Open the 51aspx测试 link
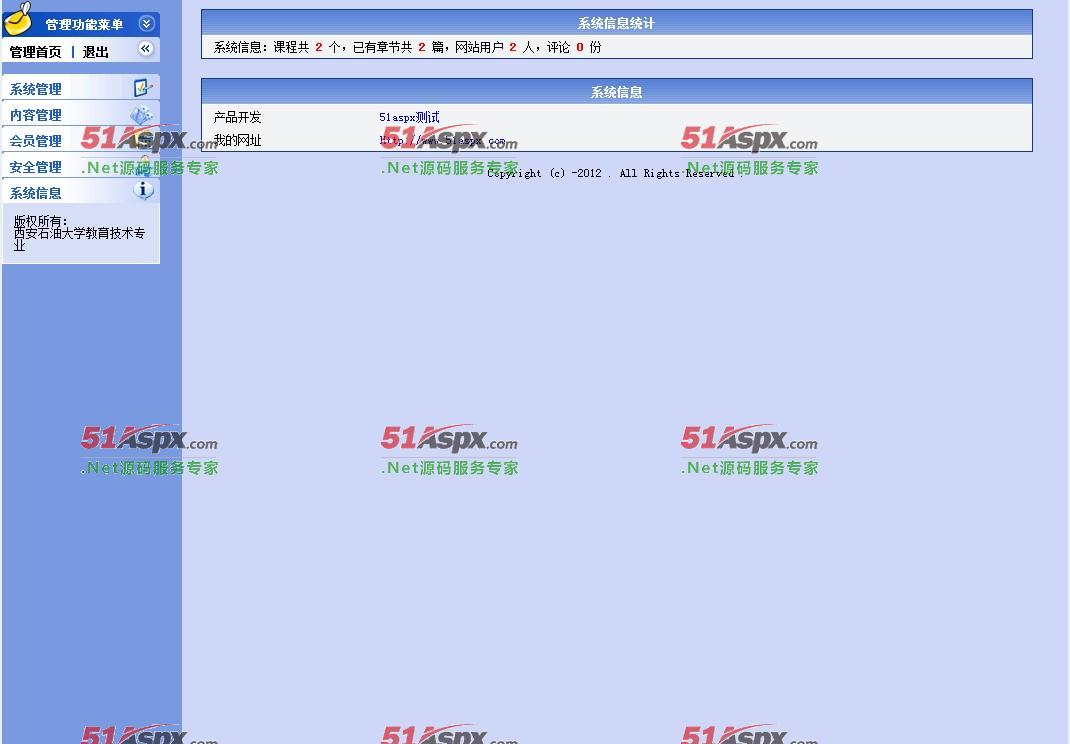This screenshot has width=1070, height=744. pos(409,117)
